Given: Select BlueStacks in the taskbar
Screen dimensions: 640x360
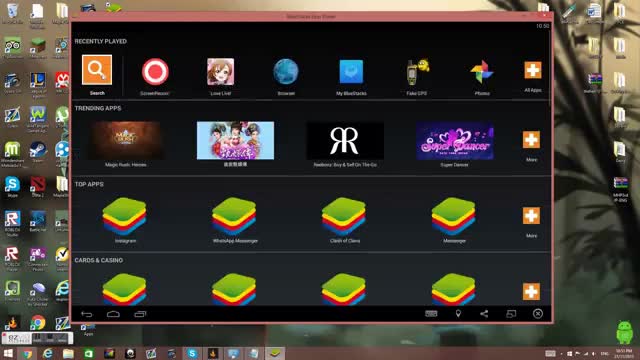Looking at the screenshot, I should coord(275,353).
